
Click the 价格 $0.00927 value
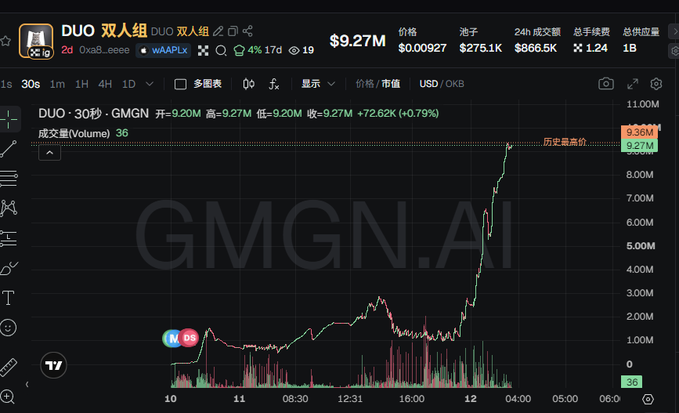(x=422, y=40)
